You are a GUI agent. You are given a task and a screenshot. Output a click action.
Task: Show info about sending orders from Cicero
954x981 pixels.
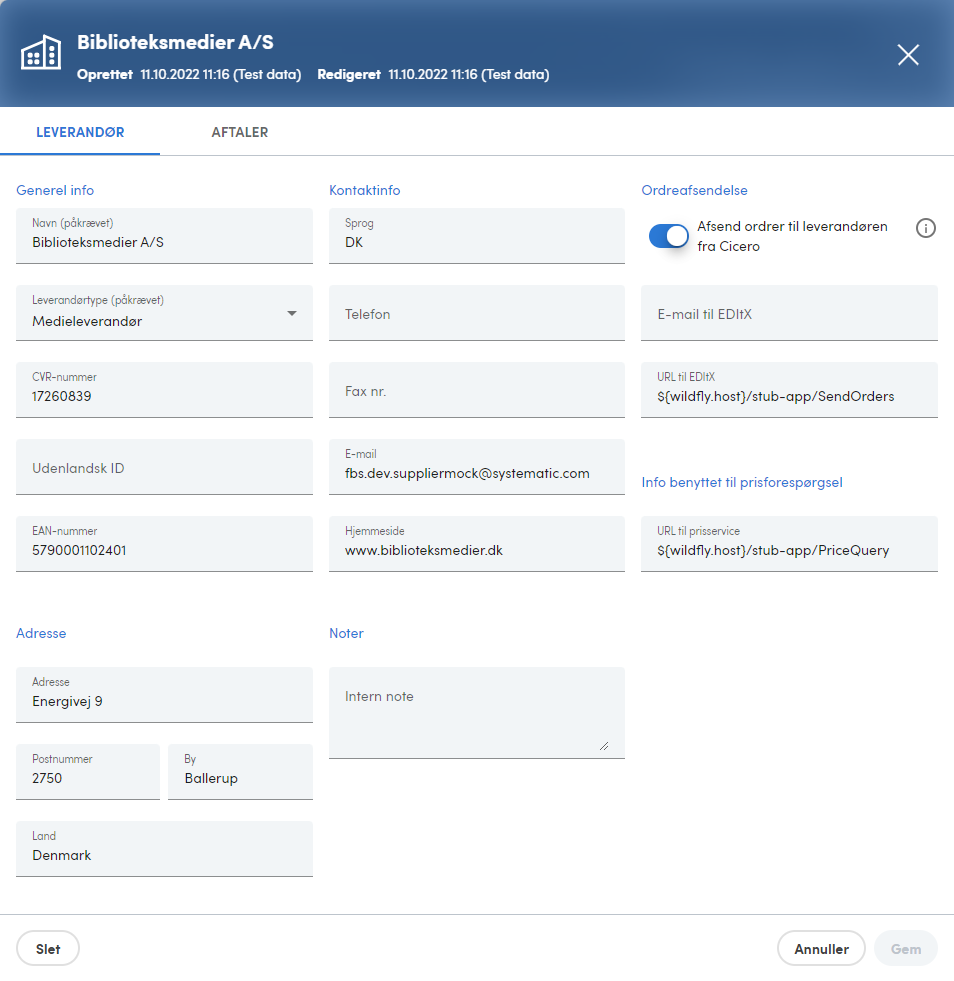click(926, 228)
